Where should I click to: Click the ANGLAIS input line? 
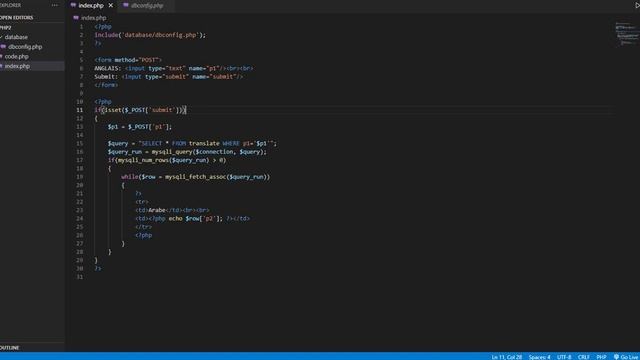tap(174, 69)
